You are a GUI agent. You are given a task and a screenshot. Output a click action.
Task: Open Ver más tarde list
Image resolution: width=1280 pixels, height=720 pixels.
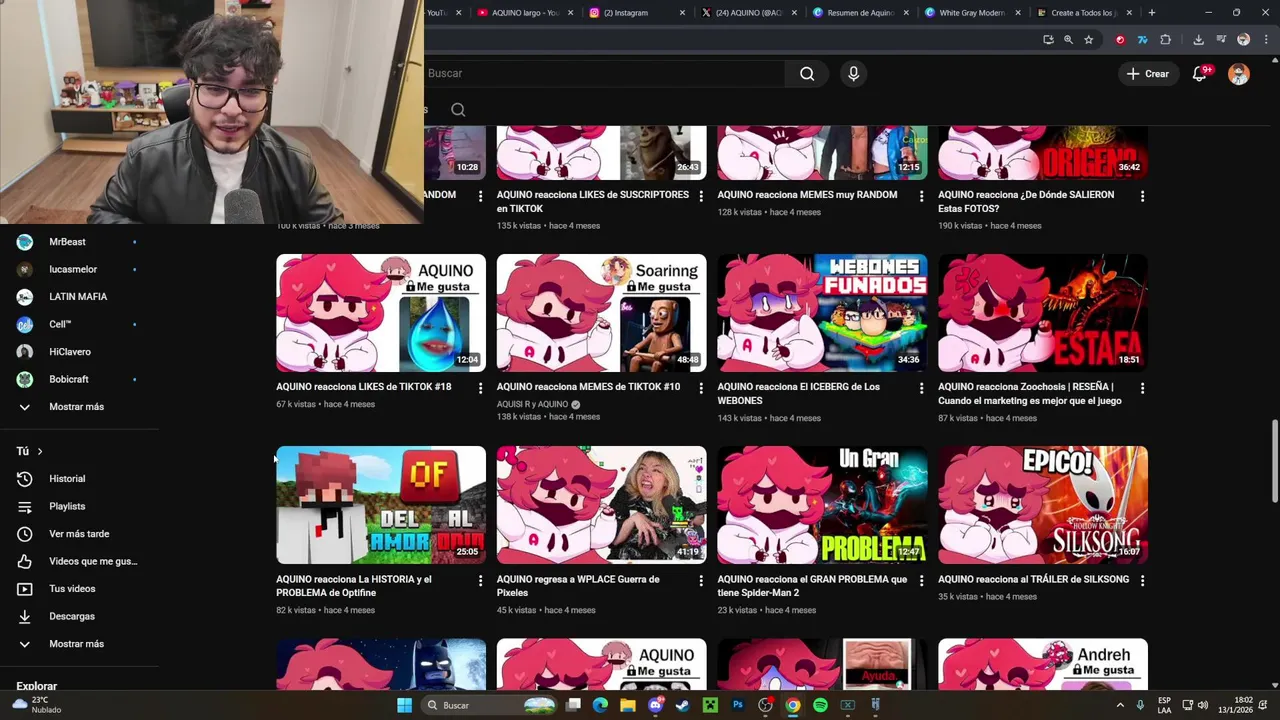[x=80, y=534]
